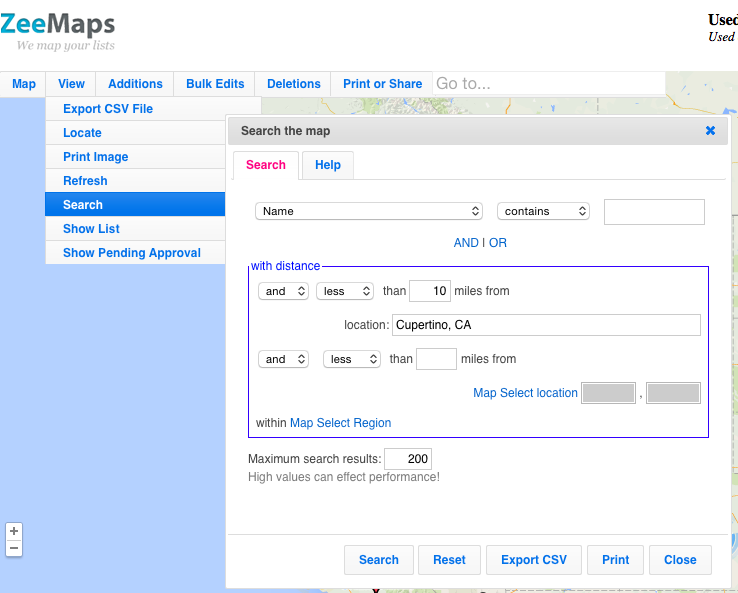Switch to the Help tab
Screen dimensions: 738x593
[x=328, y=165]
